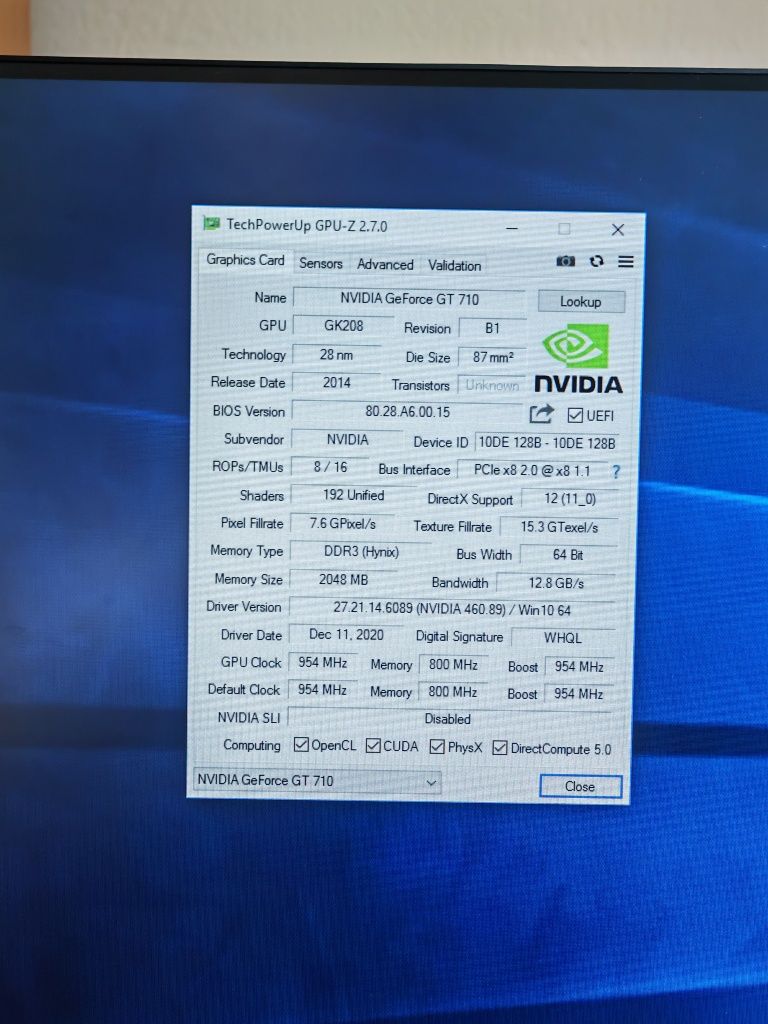768x1024 pixels.
Task: Click the Texture Fillrate field 15.3 GTexel/s
Action: (559, 527)
